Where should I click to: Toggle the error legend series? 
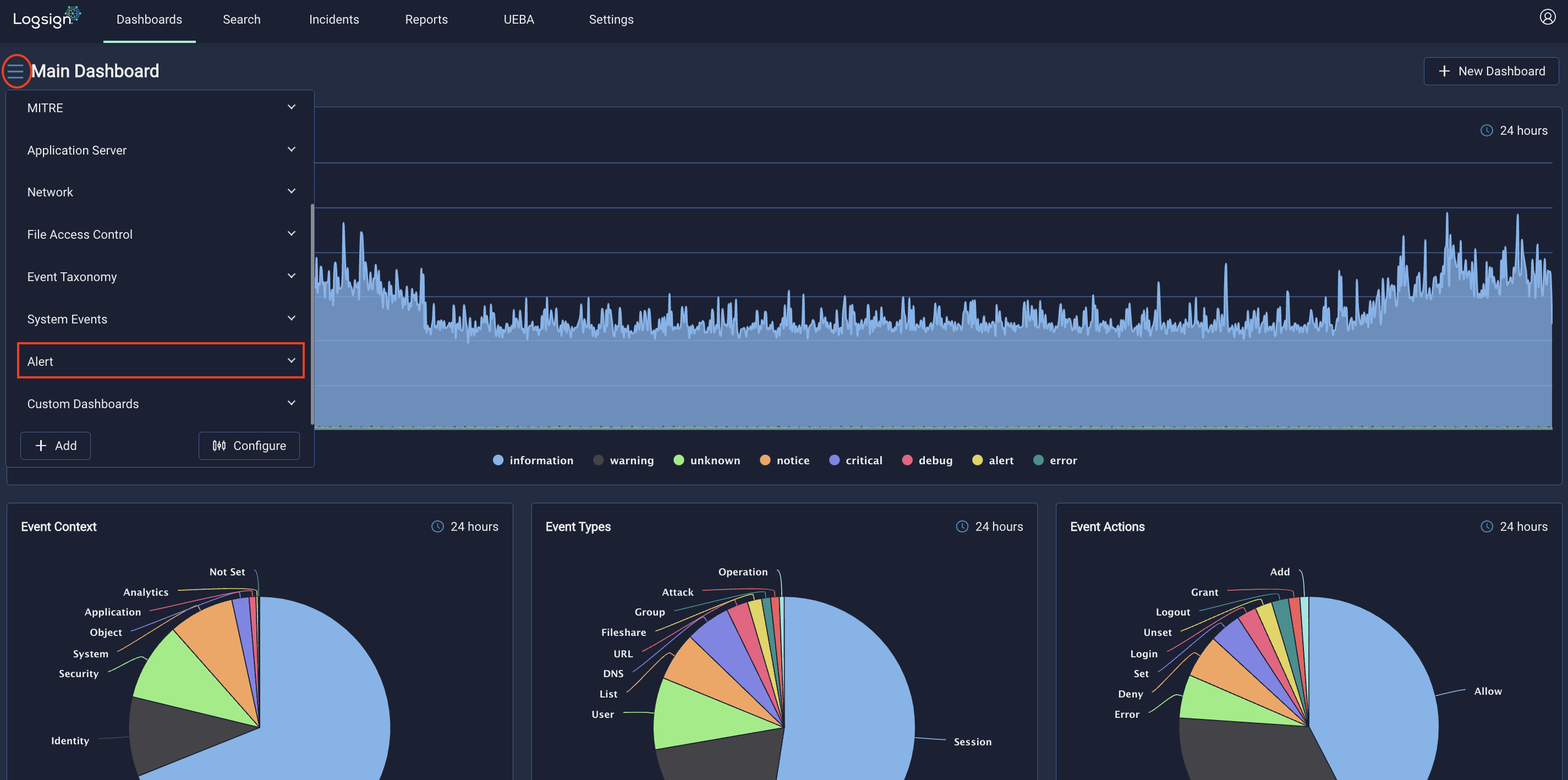point(1055,460)
